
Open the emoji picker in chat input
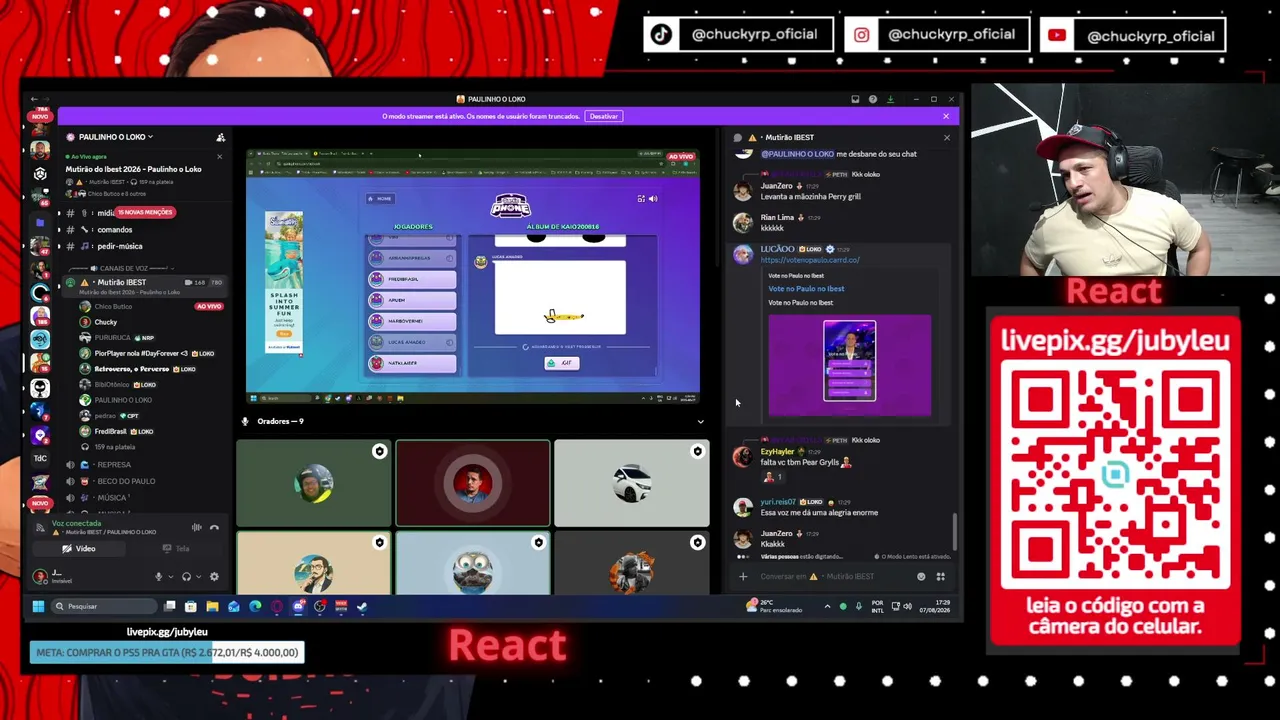point(921,577)
